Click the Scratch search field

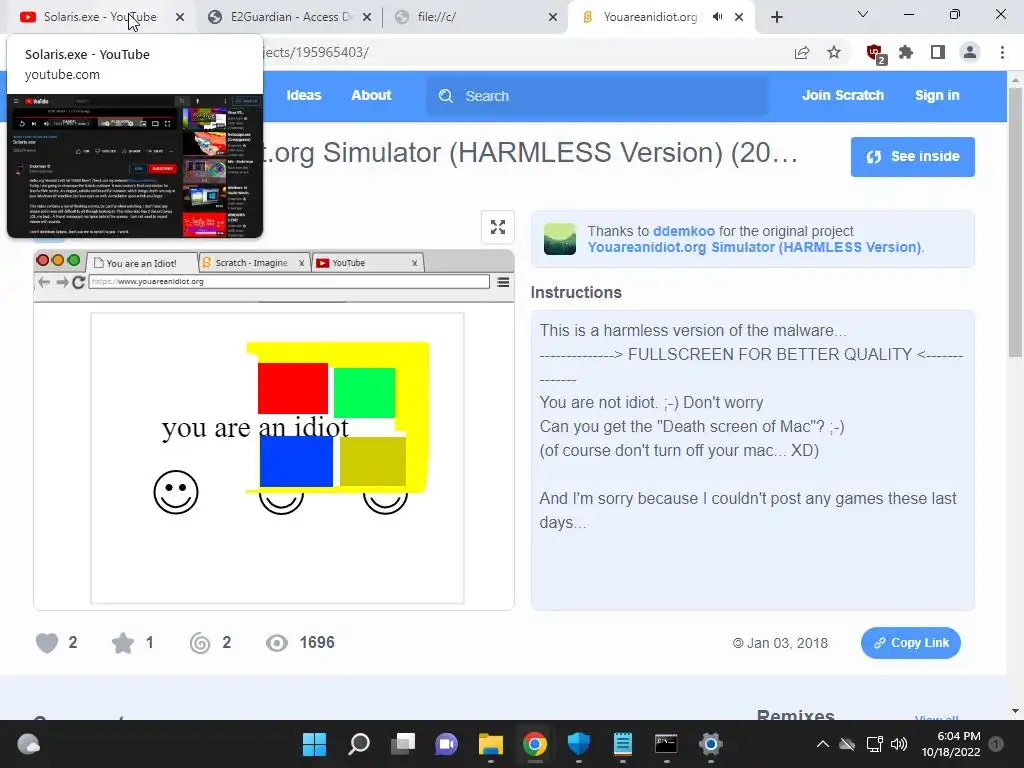pos(597,96)
